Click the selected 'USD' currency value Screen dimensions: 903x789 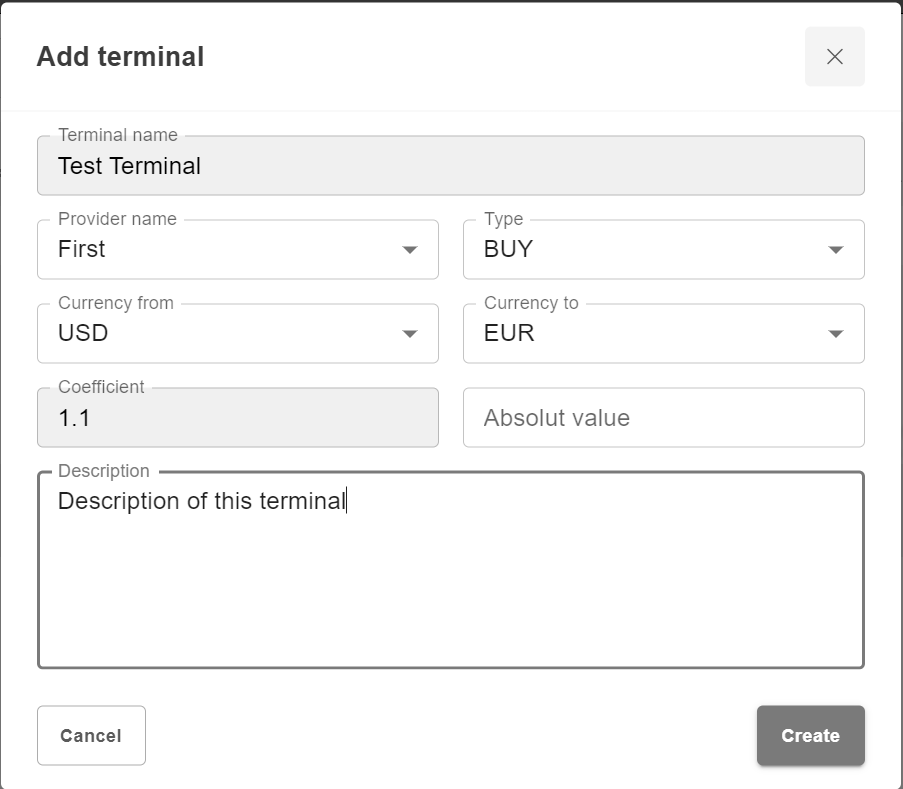83,334
